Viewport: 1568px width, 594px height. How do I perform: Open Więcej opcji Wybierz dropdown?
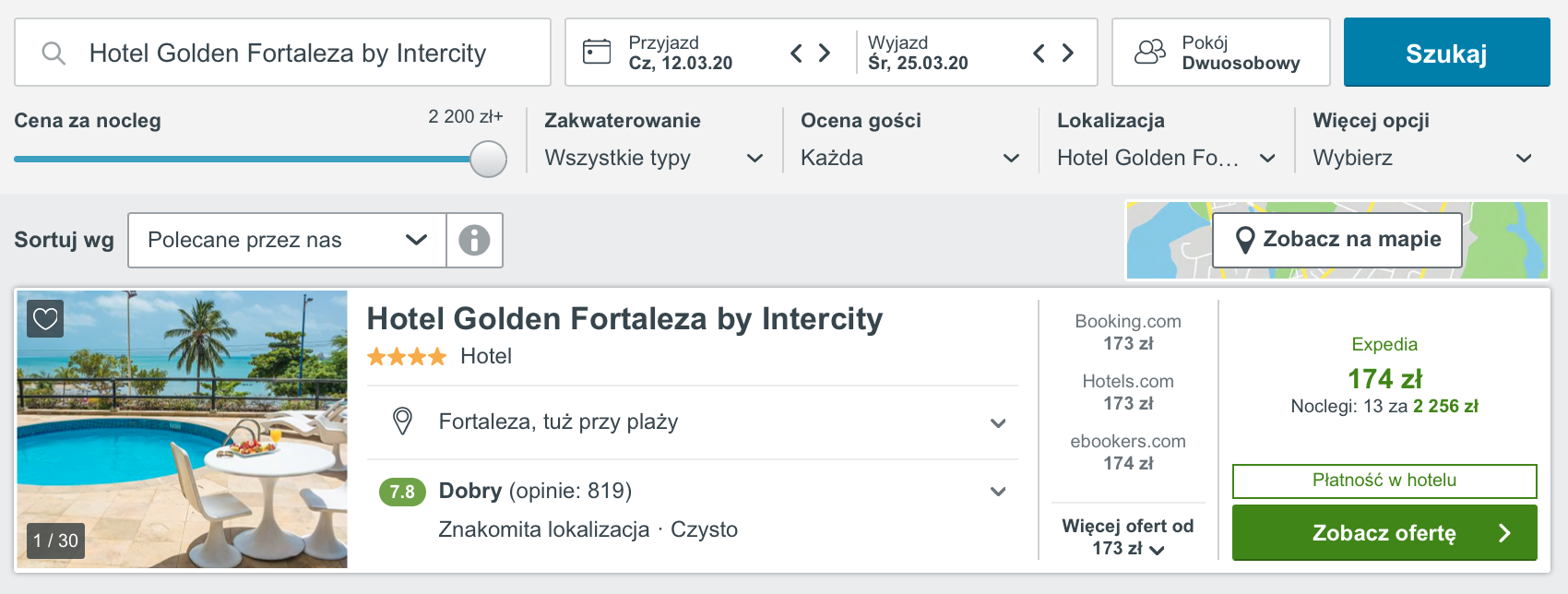[x=1423, y=158]
